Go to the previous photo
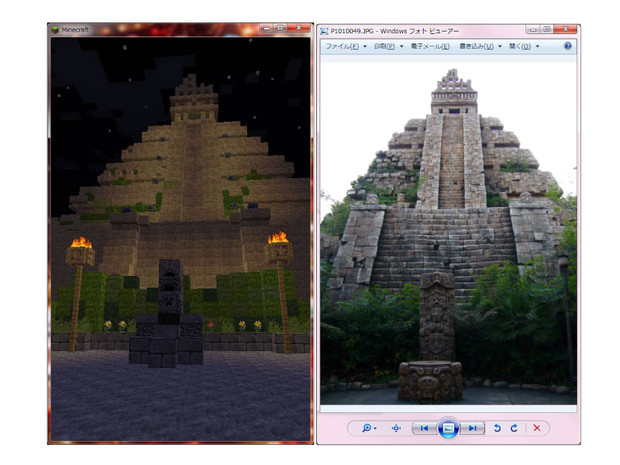Screen dimensions: 620x465 click(x=425, y=428)
